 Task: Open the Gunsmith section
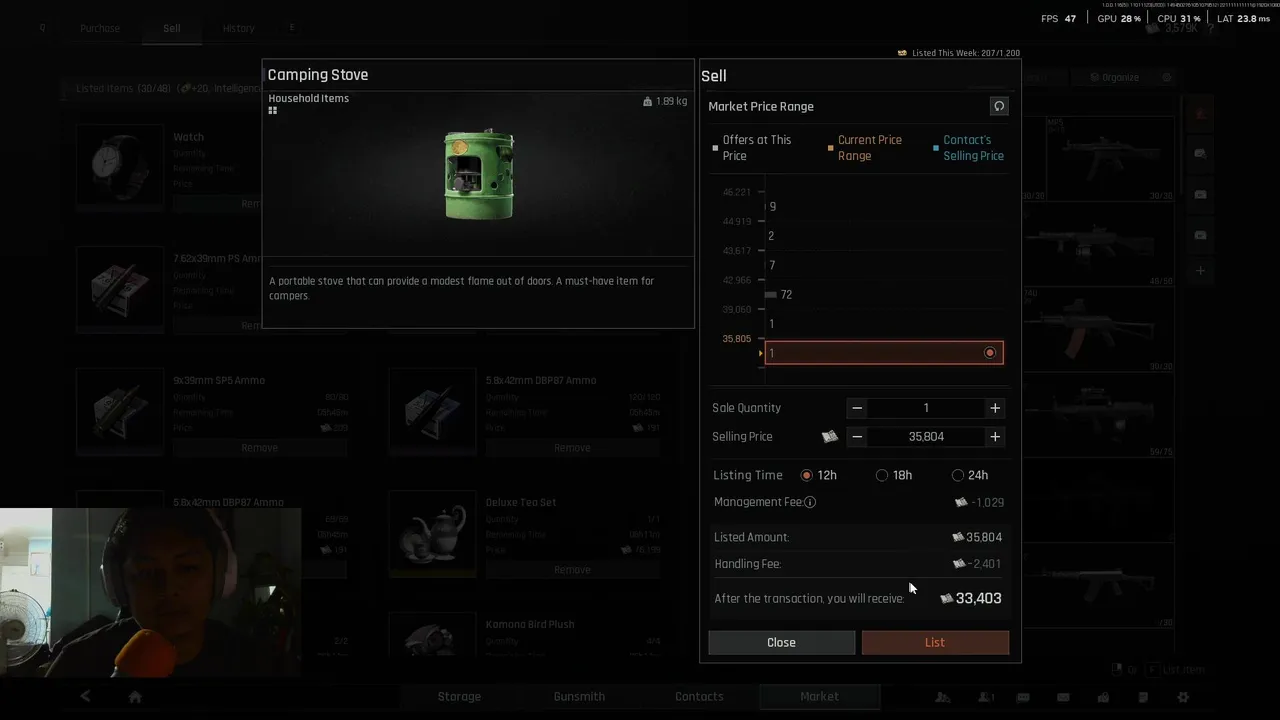tap(579, 696)
